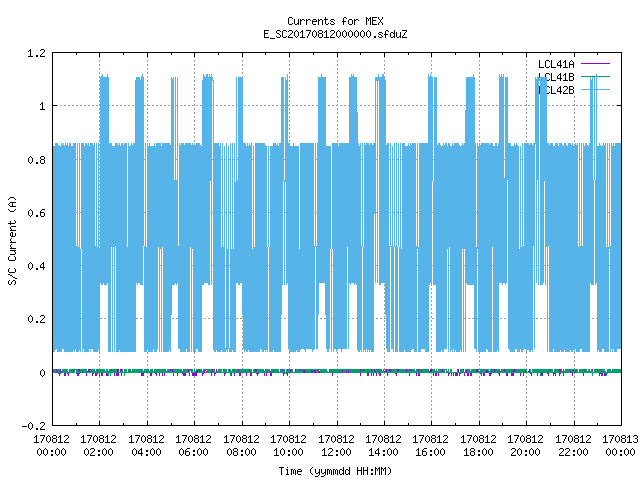Click the x-axis tick '170813 00:00'
This screenshot has height=480, width=640.
pyautogui.click(x=620, y=446)
